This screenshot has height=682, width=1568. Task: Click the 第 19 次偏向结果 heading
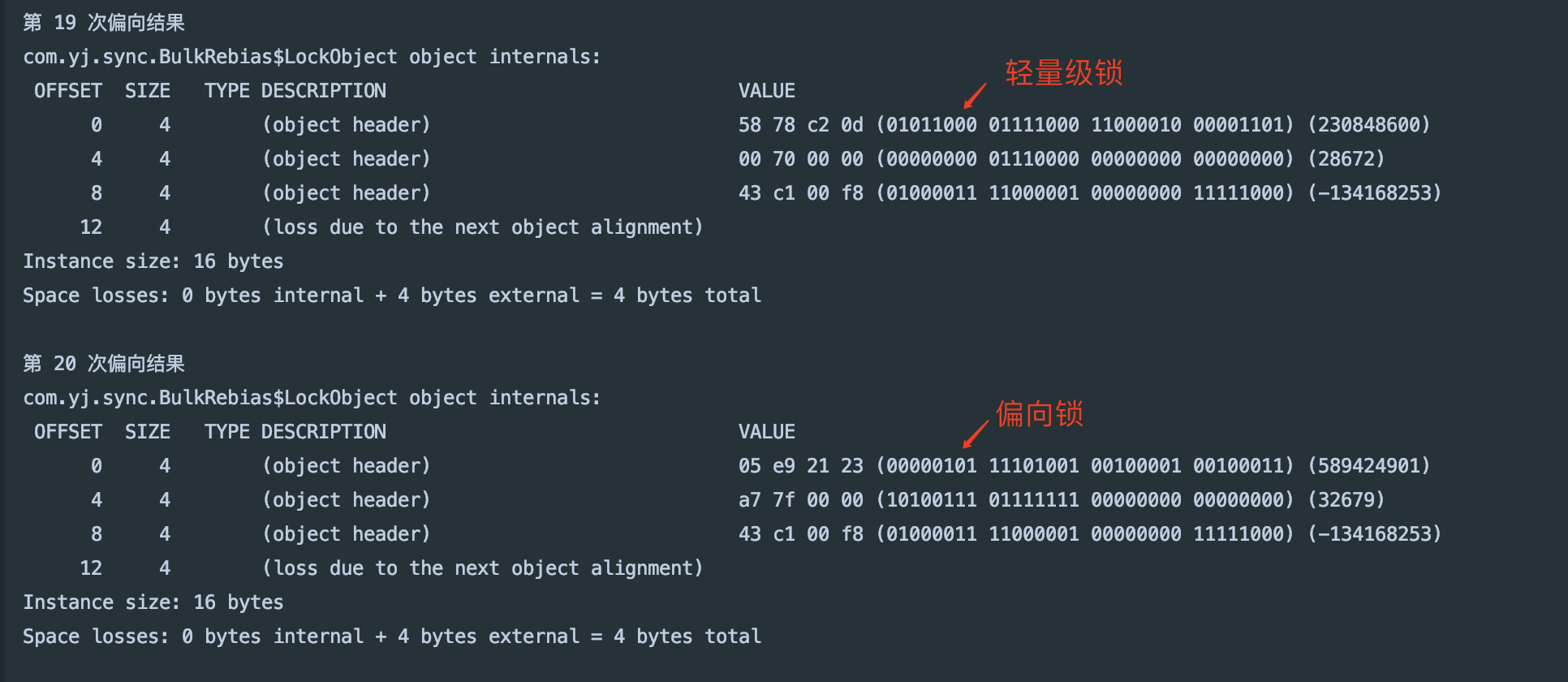104,23
